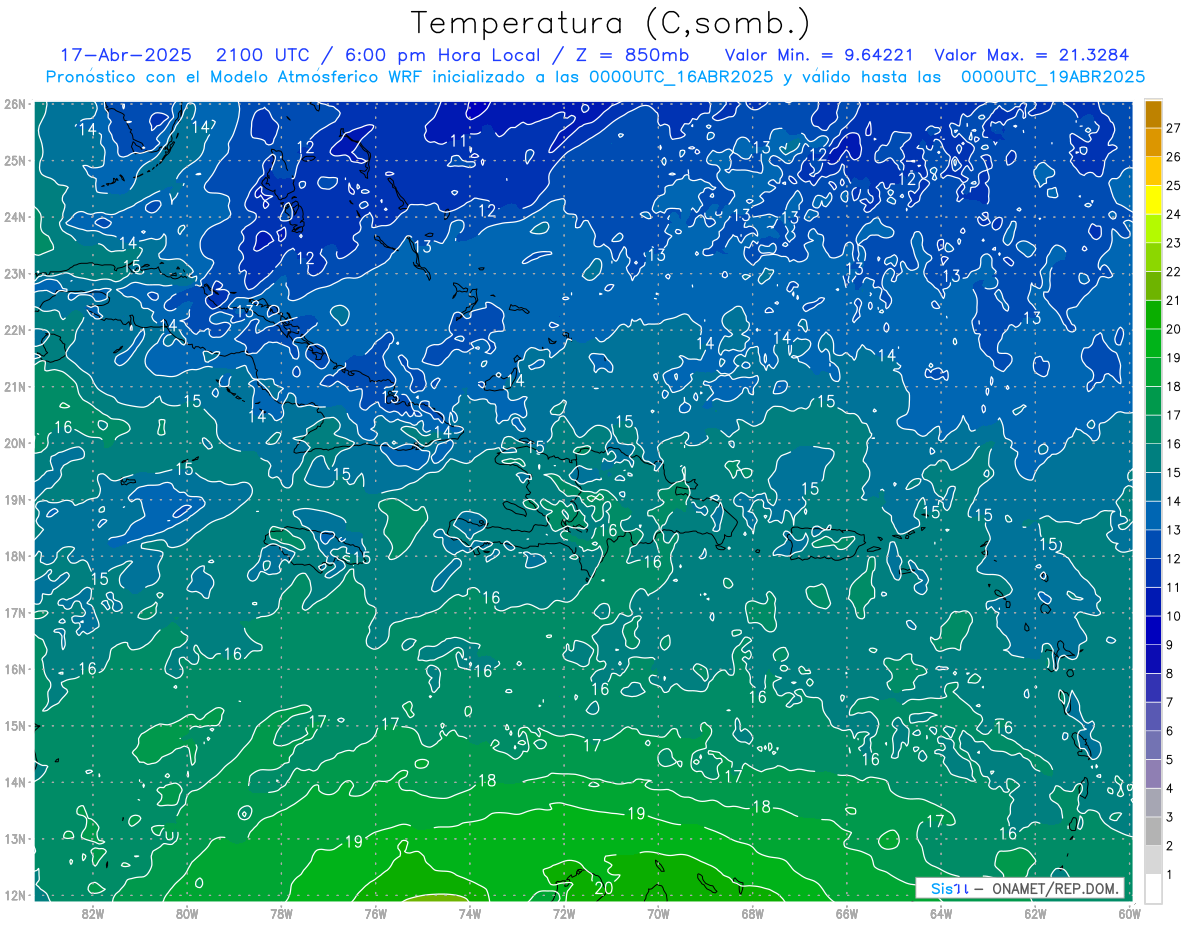Click the title 'Temperatura (C,somb.)'
Image resolution: width=1200 pixels, height=927 pixels.
point(611,23)
